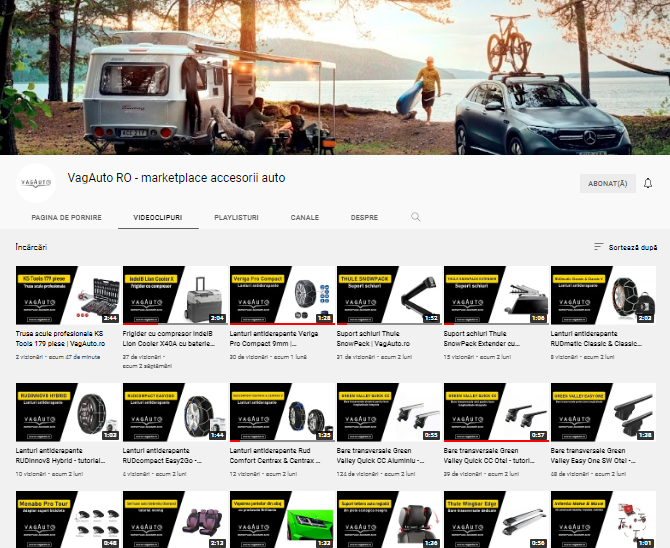Click channel name VagAuto RO marketplace
The width and height of the screenshot is (670, 548).
tap(176, 178)
